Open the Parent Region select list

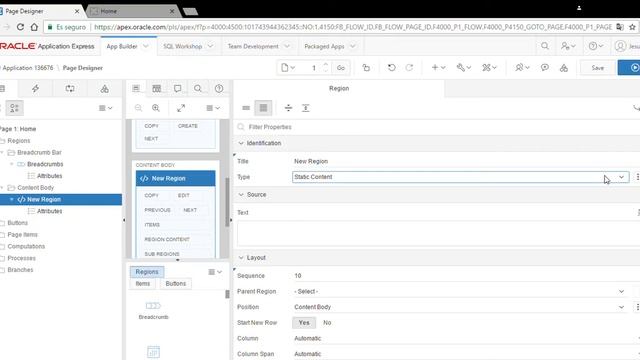coord(460,291)
